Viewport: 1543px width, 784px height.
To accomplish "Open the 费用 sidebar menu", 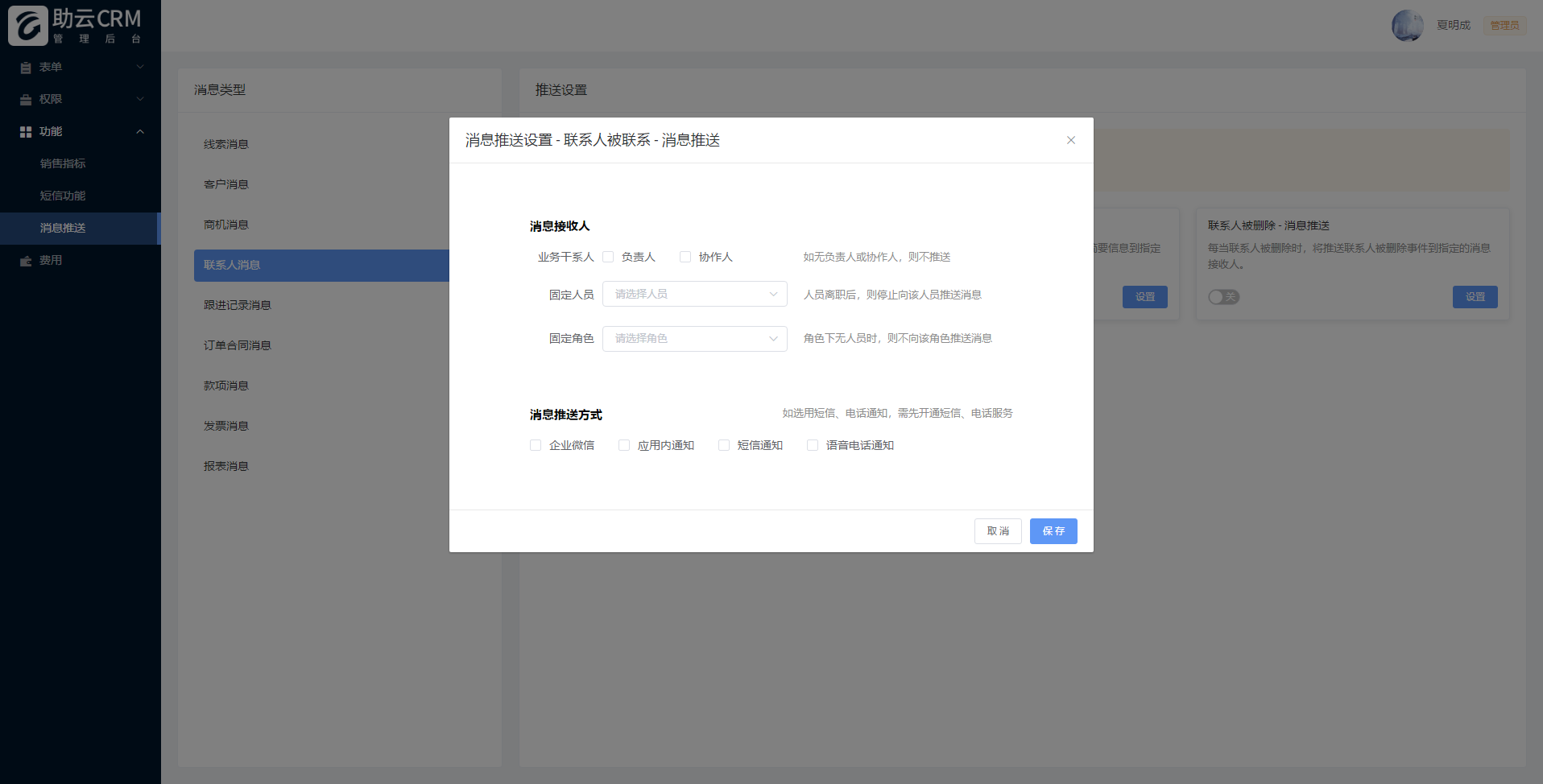I will pos(81,261).
